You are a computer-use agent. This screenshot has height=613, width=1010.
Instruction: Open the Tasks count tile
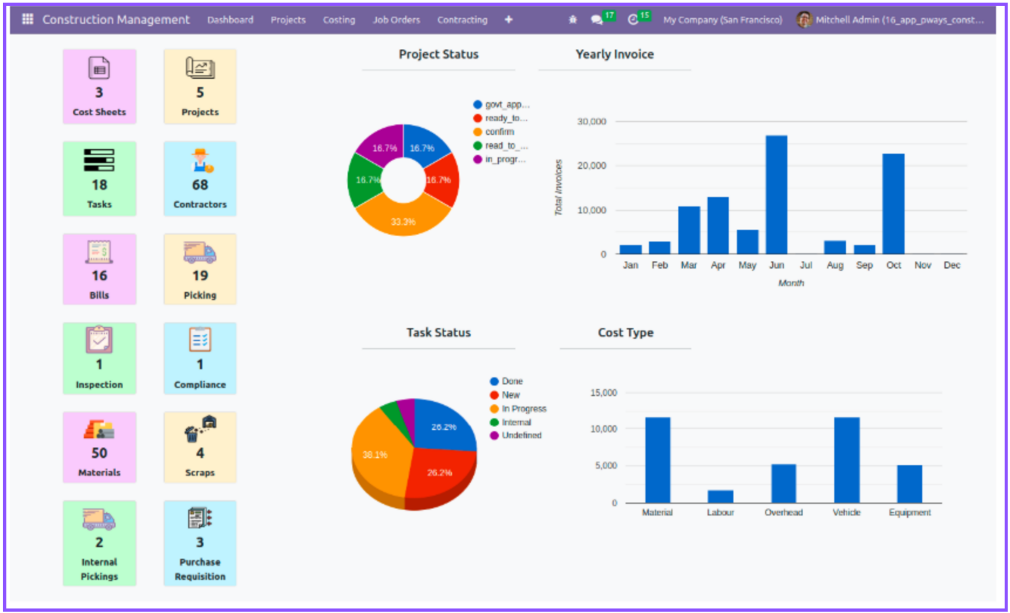99,178
